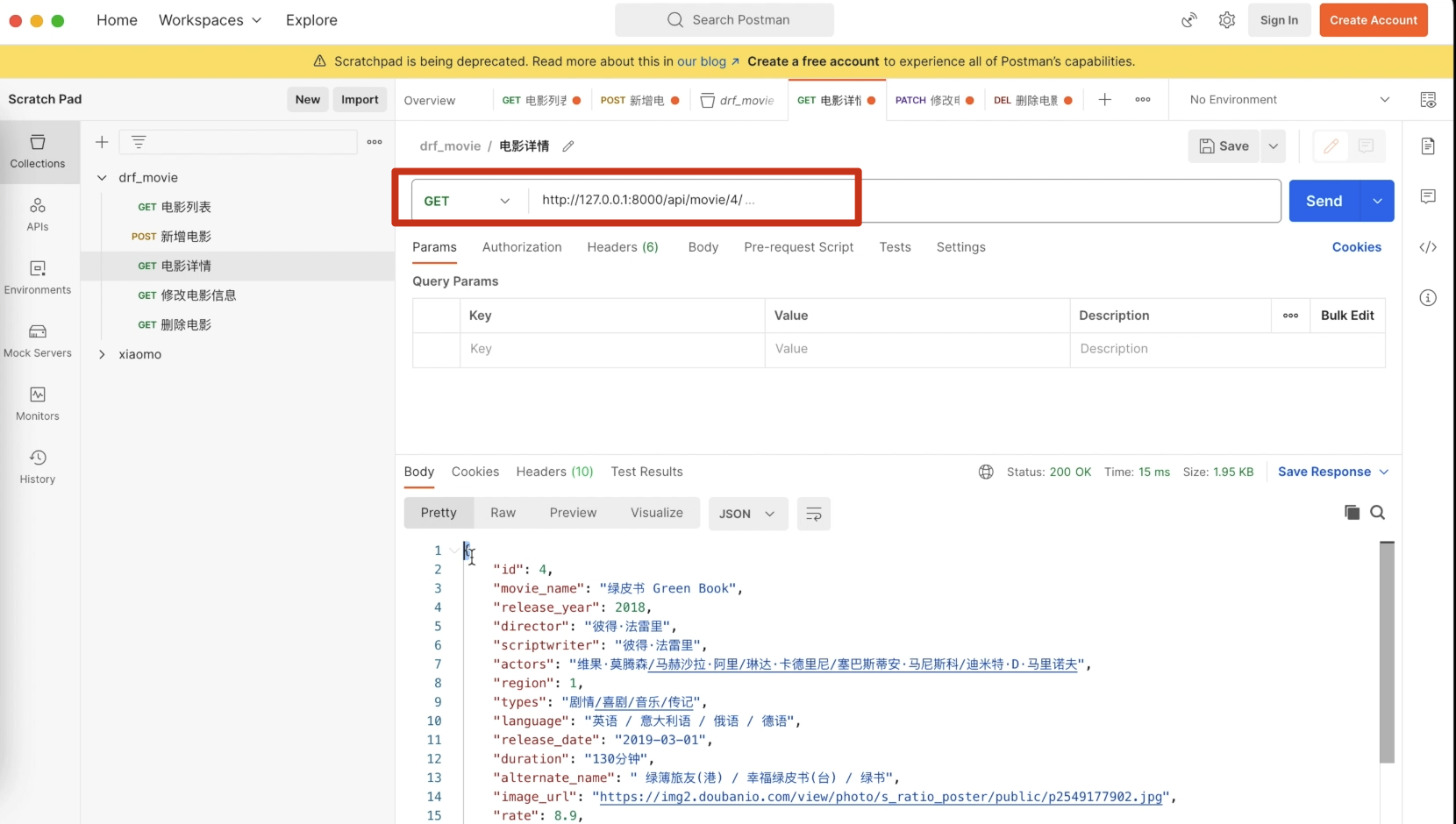The image size is (1456, 824).
Task: Open the Monitors sidebar panel
Action: click(x=38, y=404)
